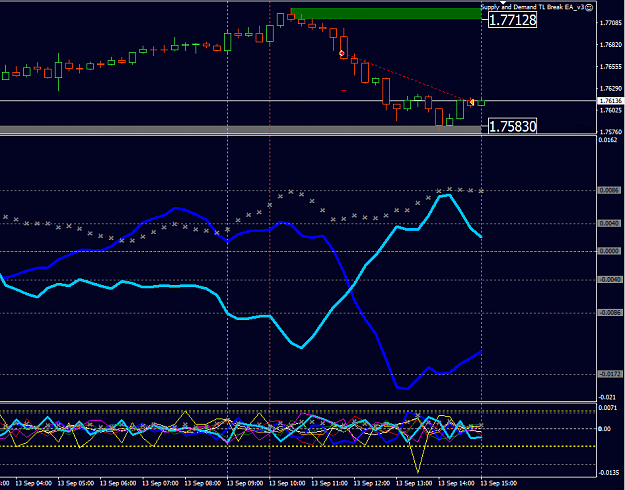Image resolution: width=625 pixels, height=490 pixels.
Task: Click the 13 Sep 08:00 time label
Action: (203, 483)
